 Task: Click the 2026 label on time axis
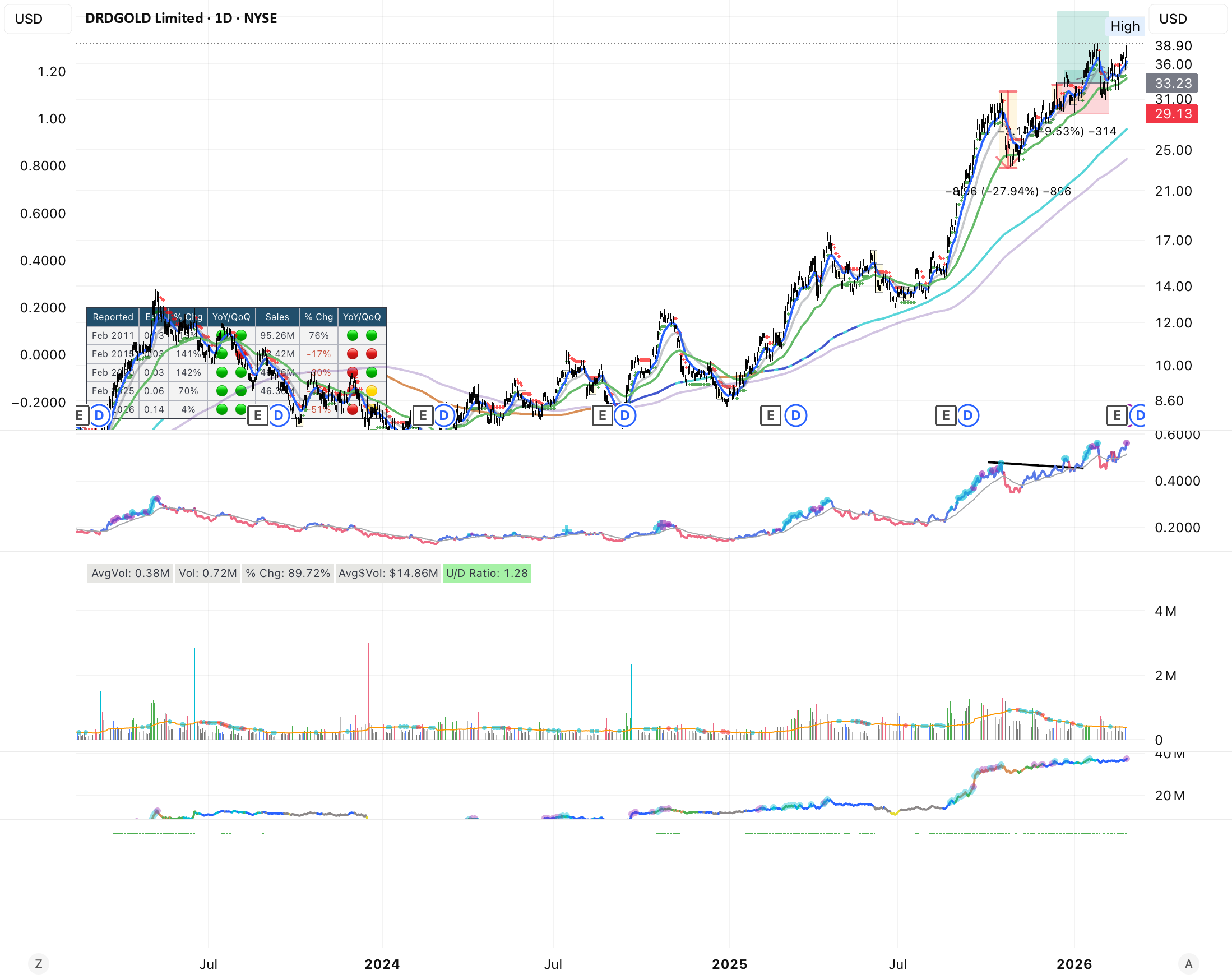tap(1074, 964)
